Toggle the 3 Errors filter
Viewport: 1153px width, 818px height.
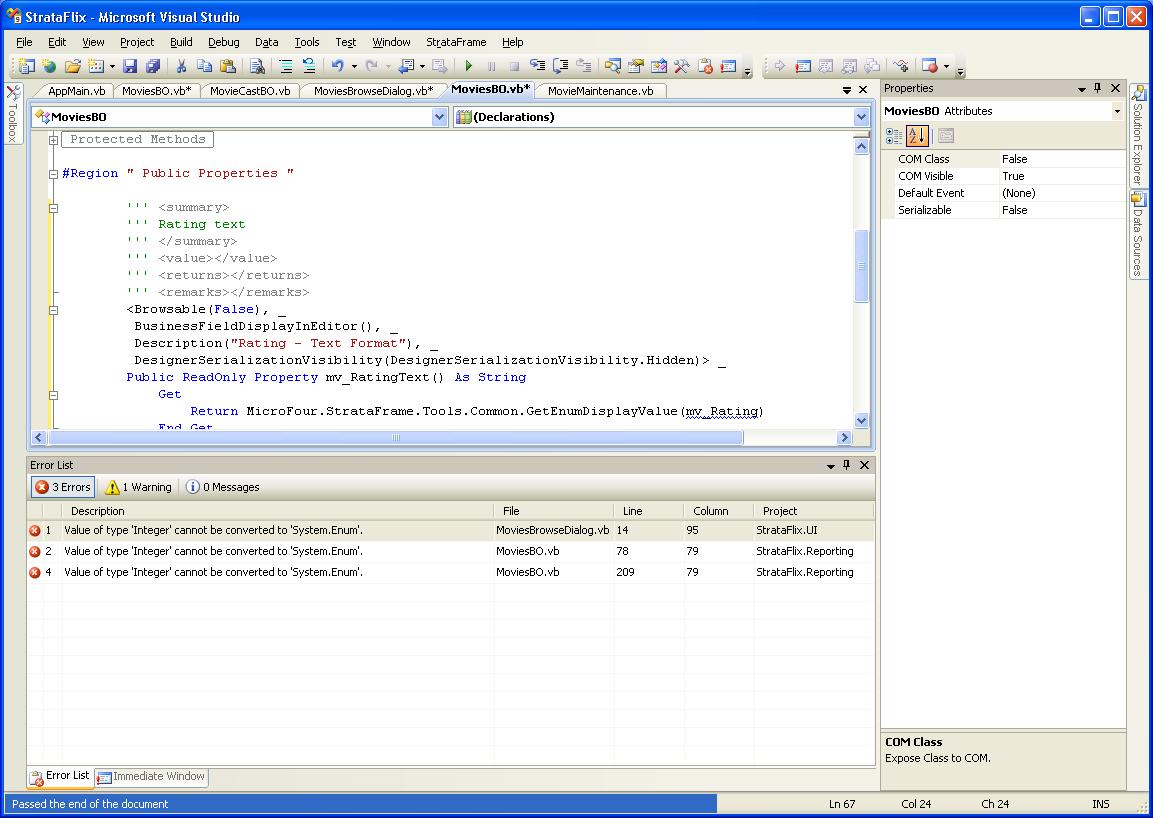63,487
